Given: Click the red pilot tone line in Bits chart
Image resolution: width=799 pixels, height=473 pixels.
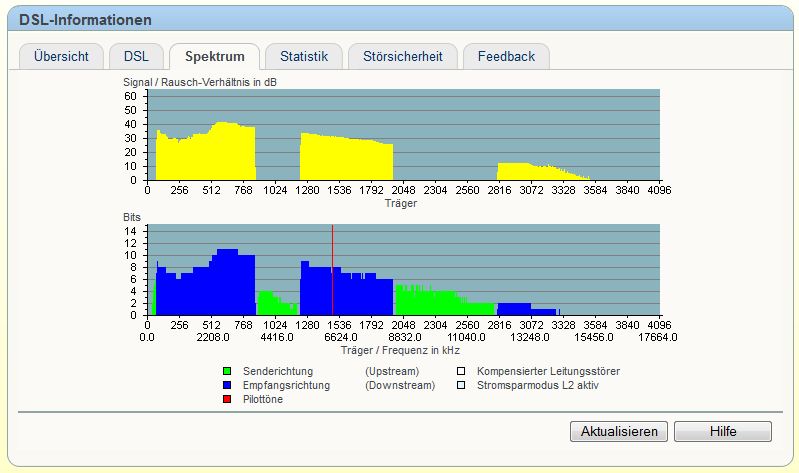Looking at the screenshot, I should coord(333,270).
